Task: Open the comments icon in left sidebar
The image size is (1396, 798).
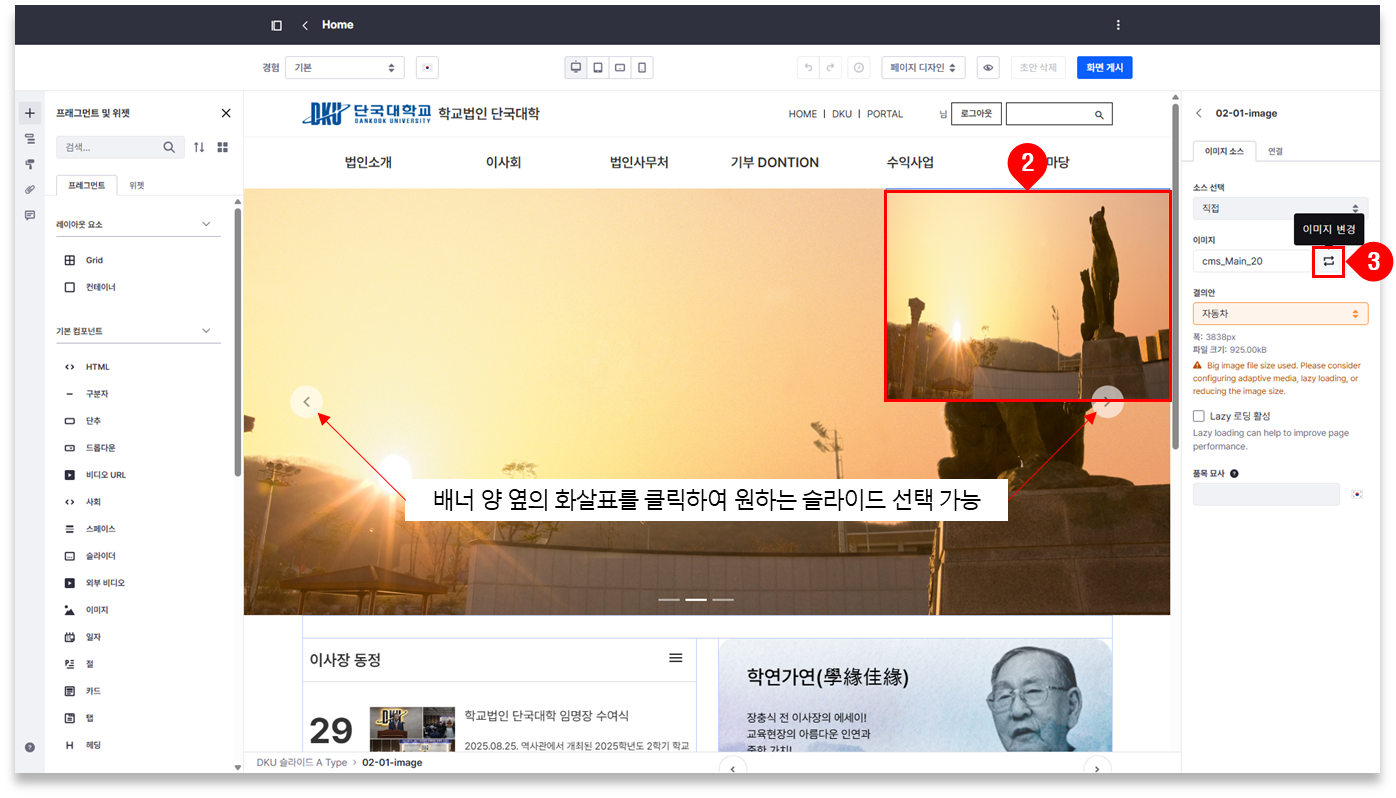Action: pos(29,215)
